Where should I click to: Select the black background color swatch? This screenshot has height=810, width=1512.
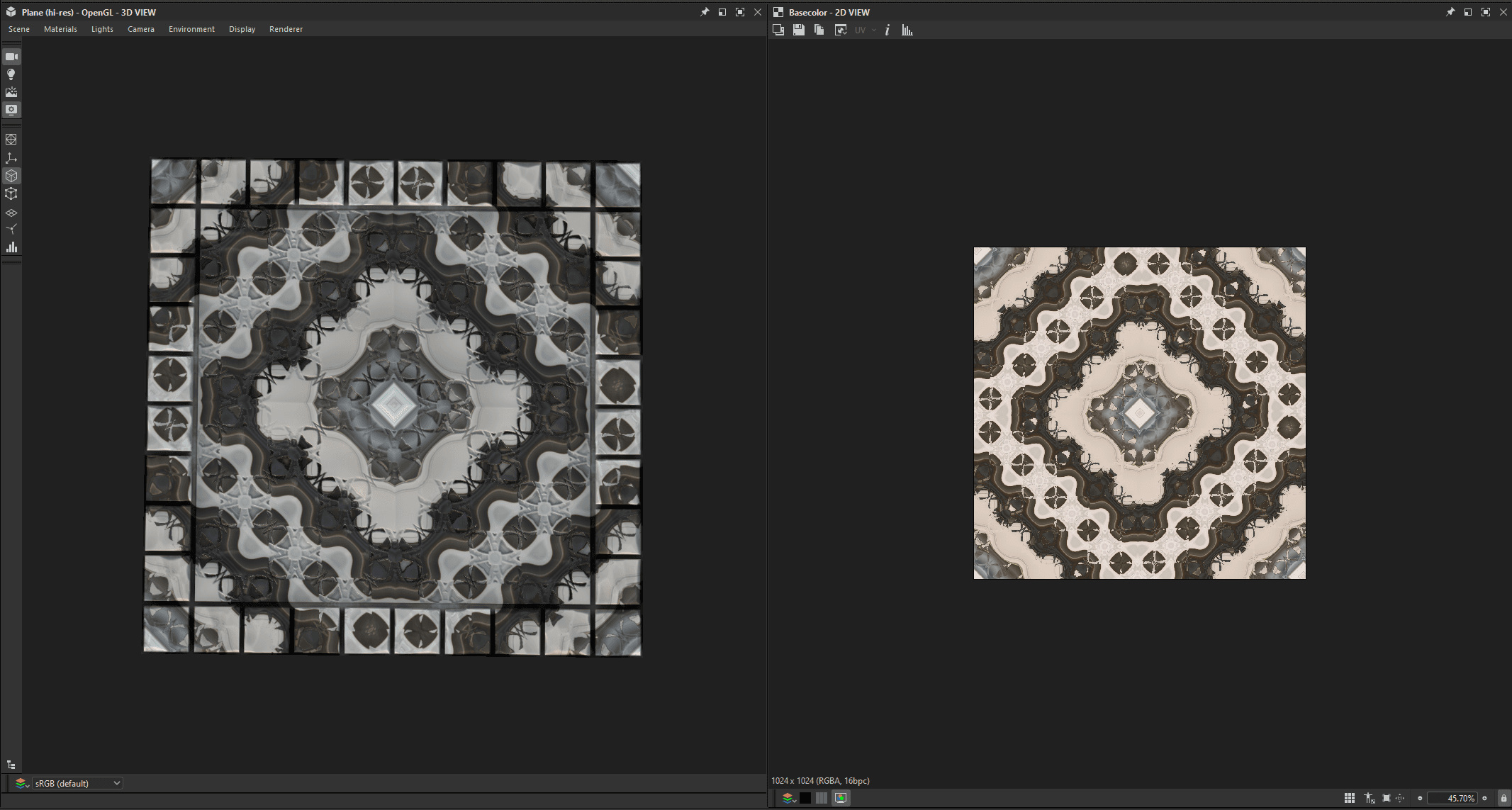[805, 798]
